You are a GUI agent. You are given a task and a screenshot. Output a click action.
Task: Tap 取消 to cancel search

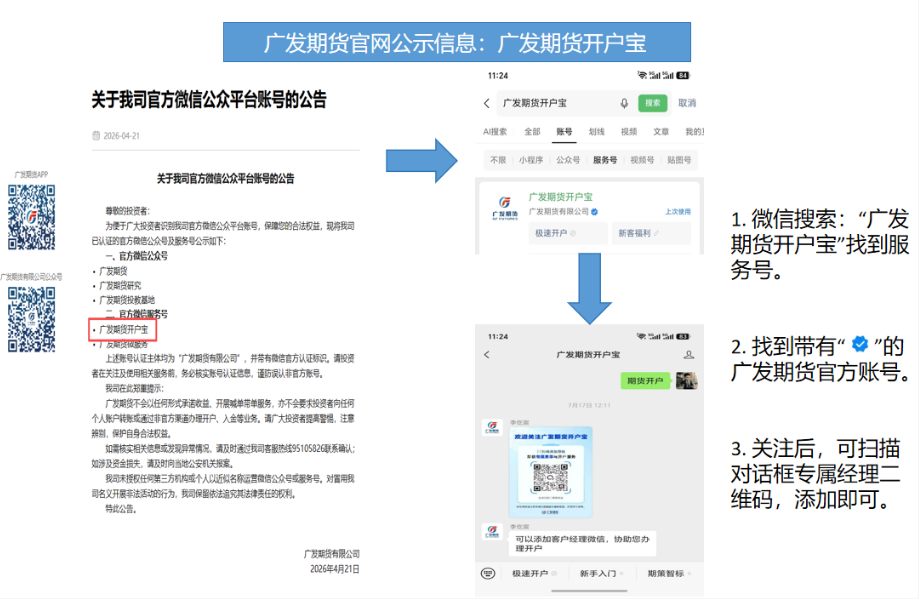tap(687, 103)
